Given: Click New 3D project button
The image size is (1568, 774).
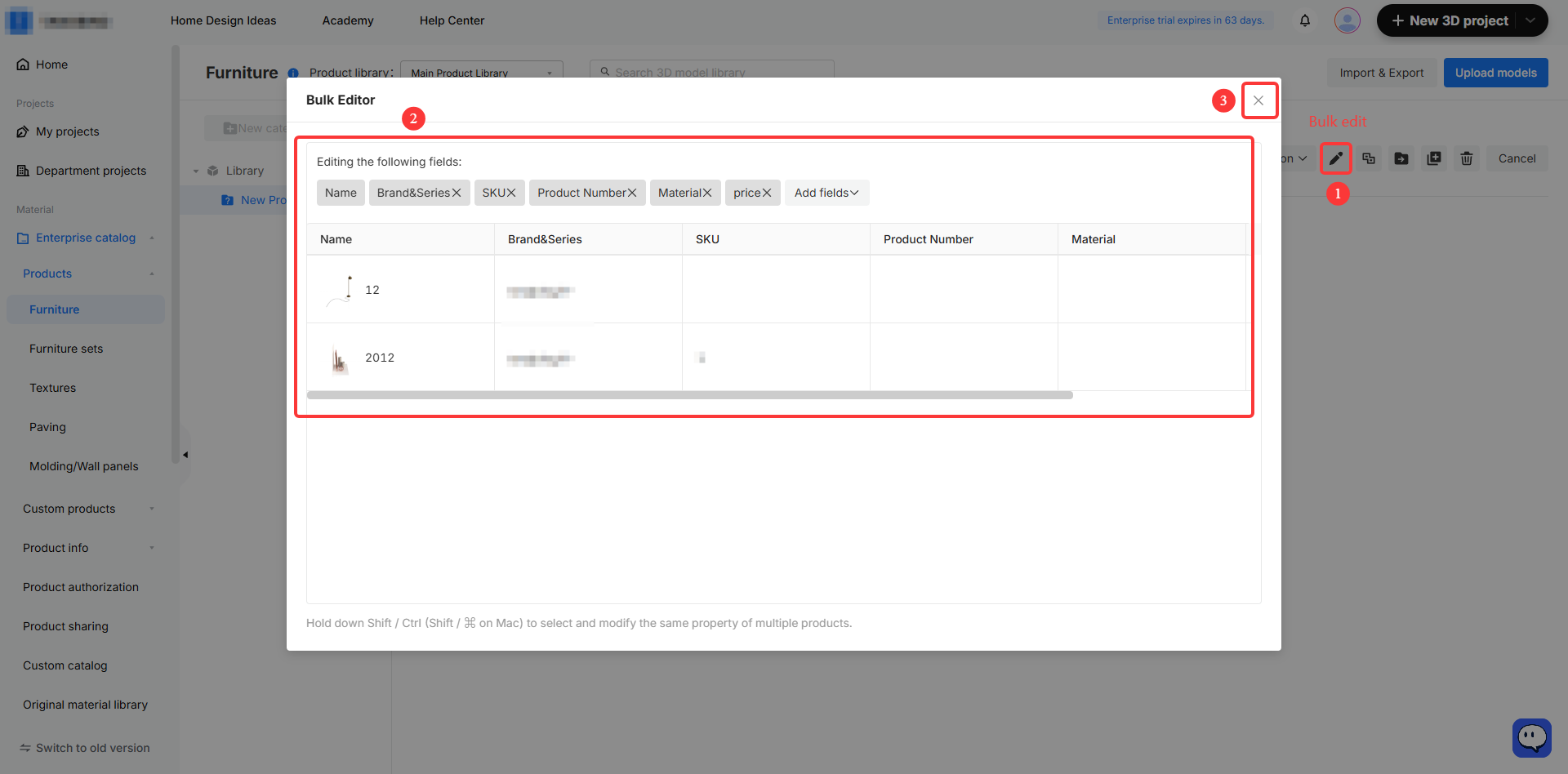Looking at the screenshot, I should coord(1450,20).
